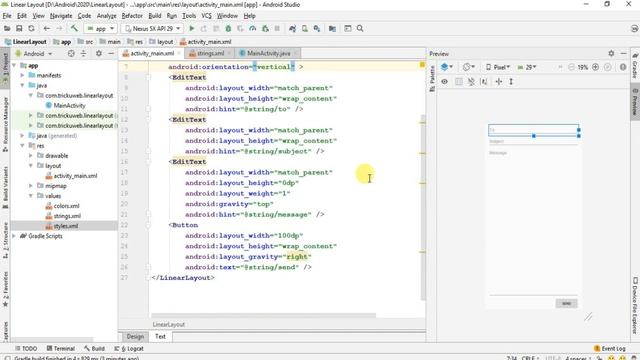This screenshot has height=360, width=640.
Task: Zoom in the preview with plus icon
Action: click(596, 67)
